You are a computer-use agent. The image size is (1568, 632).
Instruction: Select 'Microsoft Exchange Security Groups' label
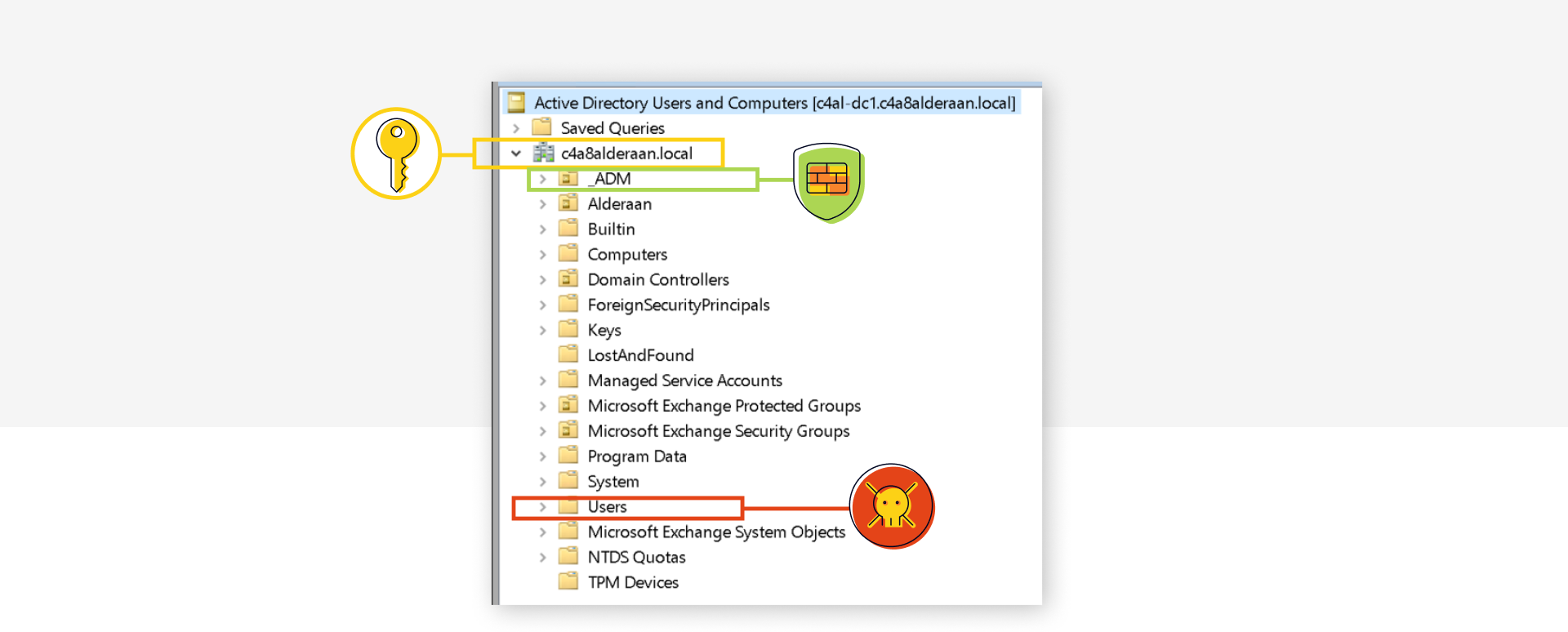(x=719, y=431)
